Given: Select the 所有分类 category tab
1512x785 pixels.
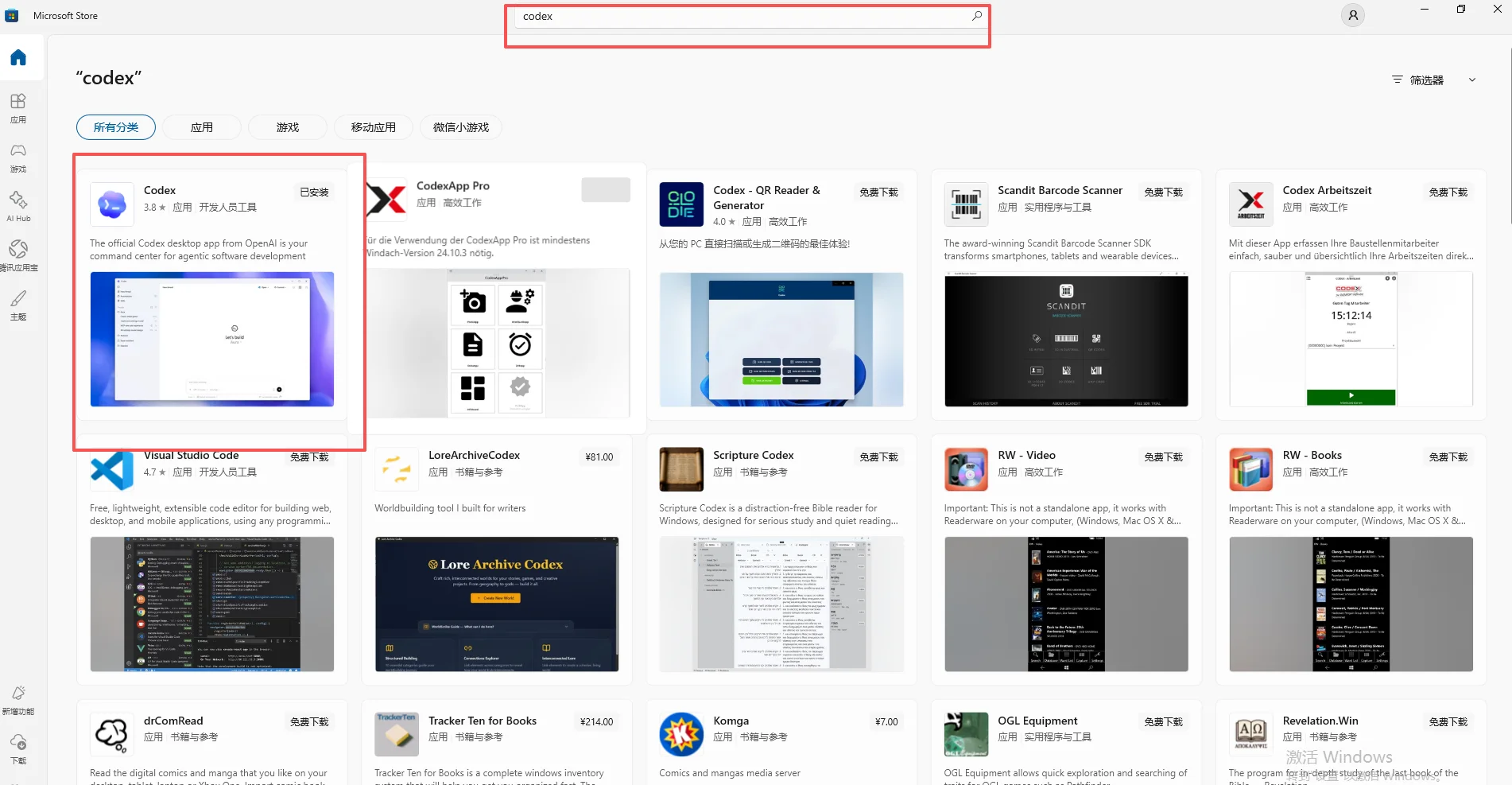Looking at the screenshot, I should tap(116, 127).
